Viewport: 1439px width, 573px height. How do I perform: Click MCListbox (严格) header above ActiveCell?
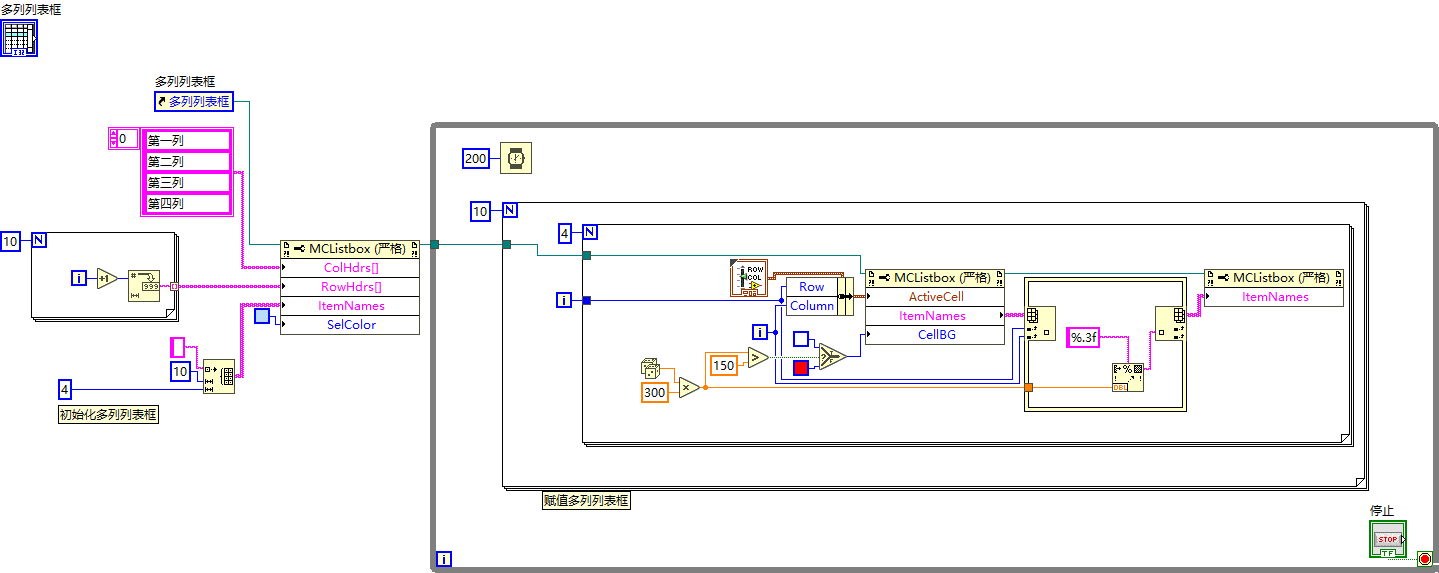(x=935, y=278)
